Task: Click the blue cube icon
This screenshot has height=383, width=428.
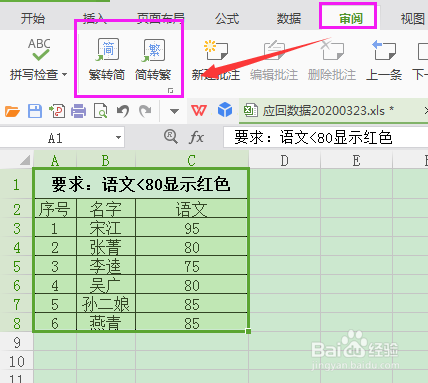Action: (x=225, y=110)
